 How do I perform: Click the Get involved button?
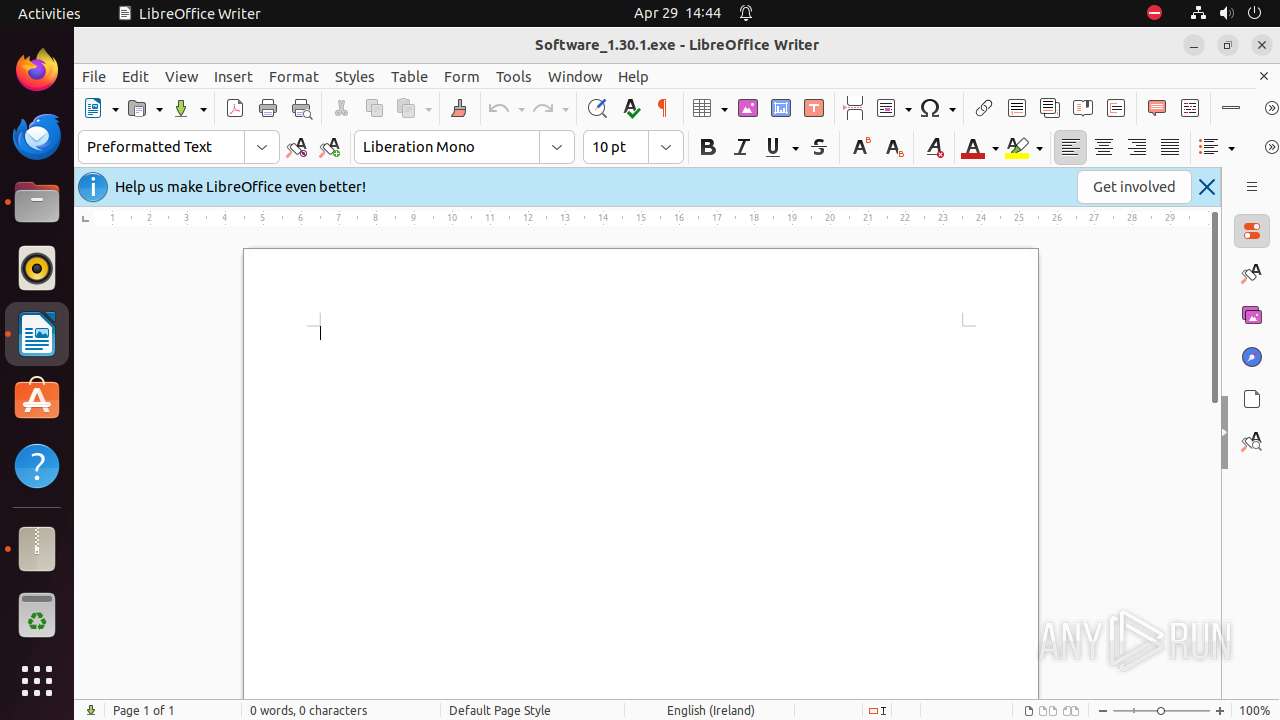pyautogui.click(x=1134, y=187)
